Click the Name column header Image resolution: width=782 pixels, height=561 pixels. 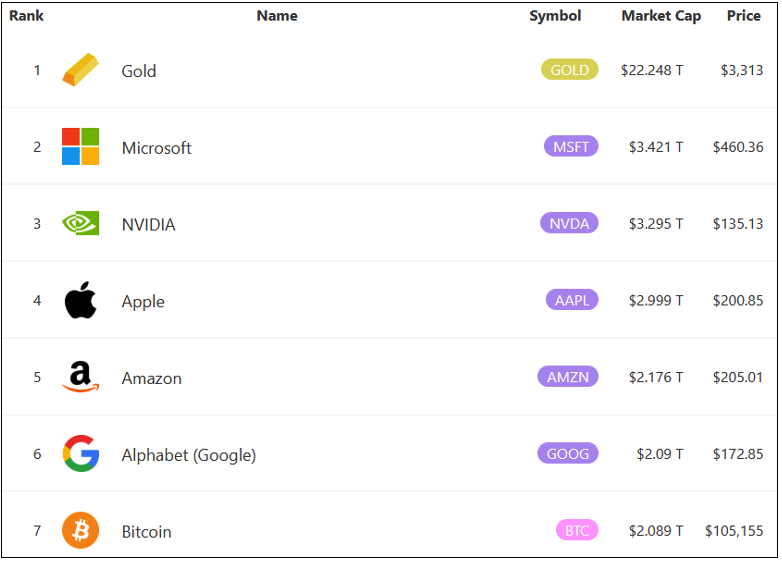[x=277, y=16]
